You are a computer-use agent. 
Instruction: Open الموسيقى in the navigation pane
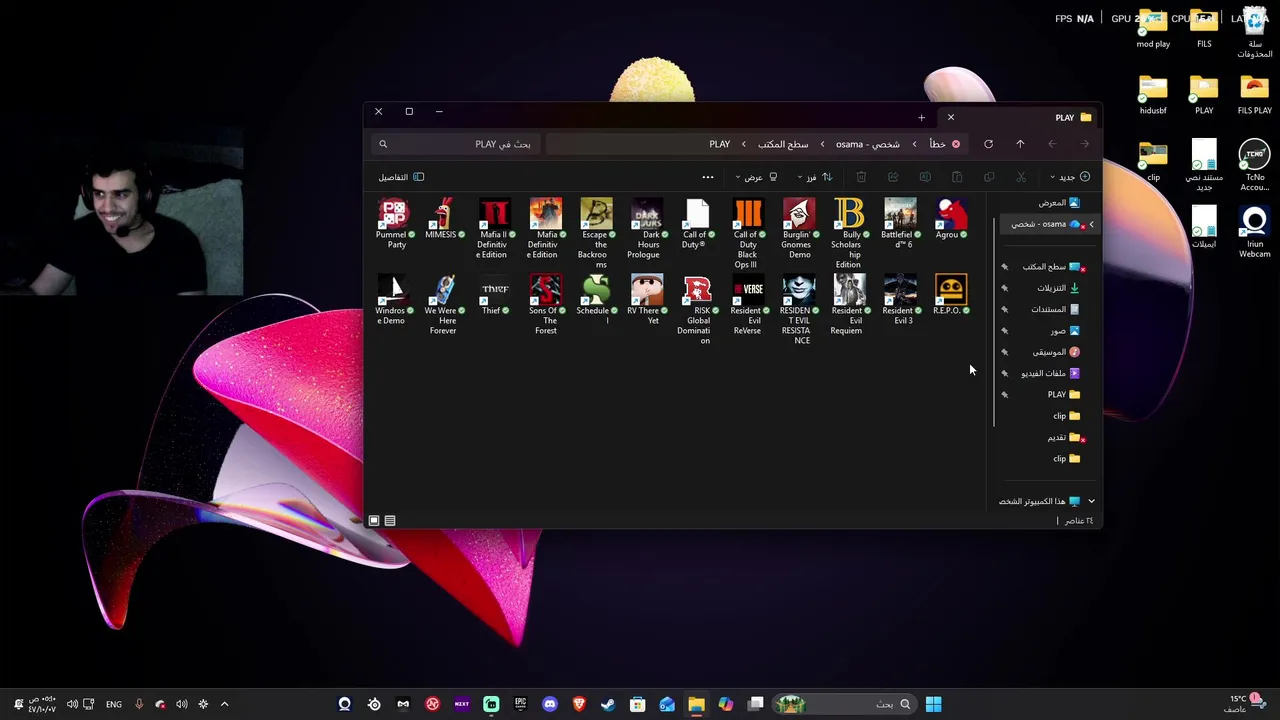tap(1056, 352)
